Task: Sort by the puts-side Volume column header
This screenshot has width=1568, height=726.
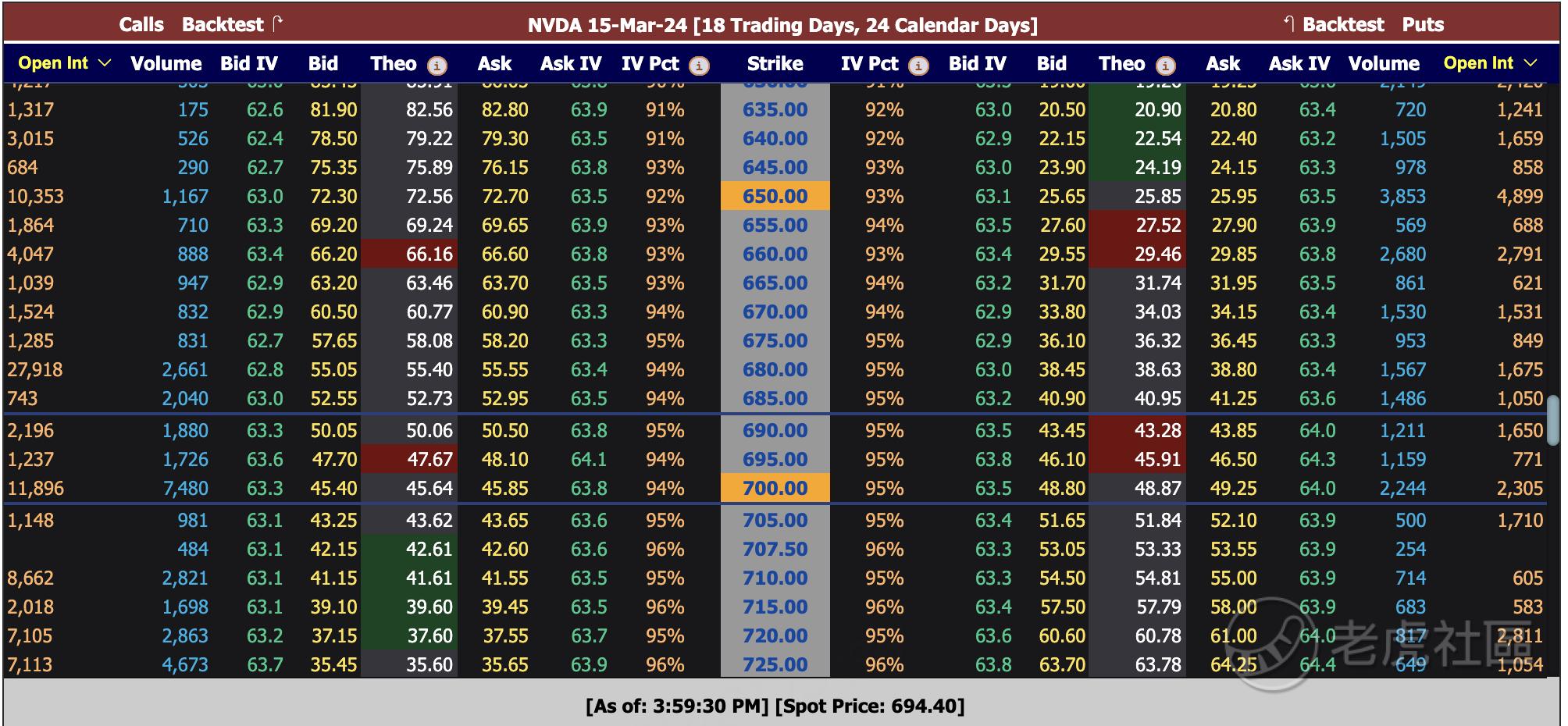Action: pos(1384,64)
